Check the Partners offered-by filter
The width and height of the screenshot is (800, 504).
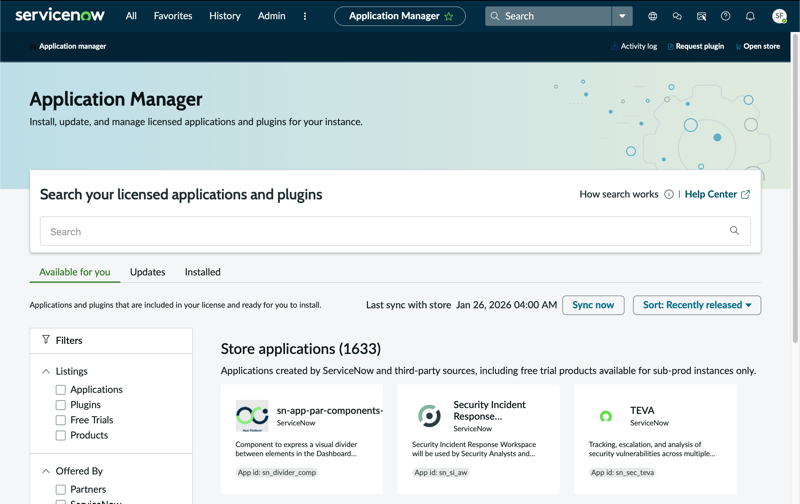[61, 490]
